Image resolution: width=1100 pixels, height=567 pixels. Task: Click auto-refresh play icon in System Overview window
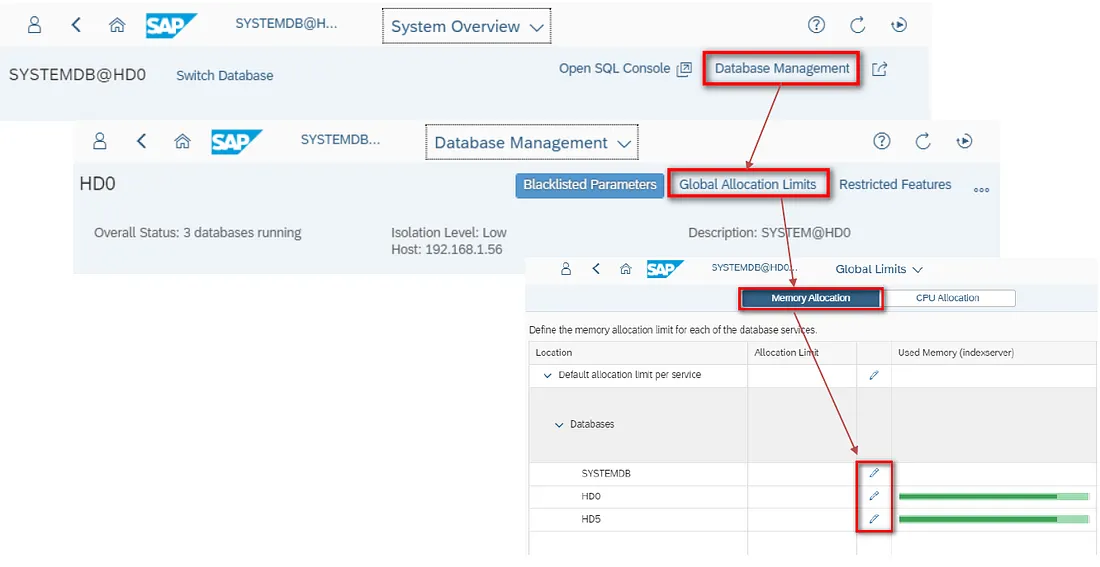pyautogui.click(x=899, y=25)
